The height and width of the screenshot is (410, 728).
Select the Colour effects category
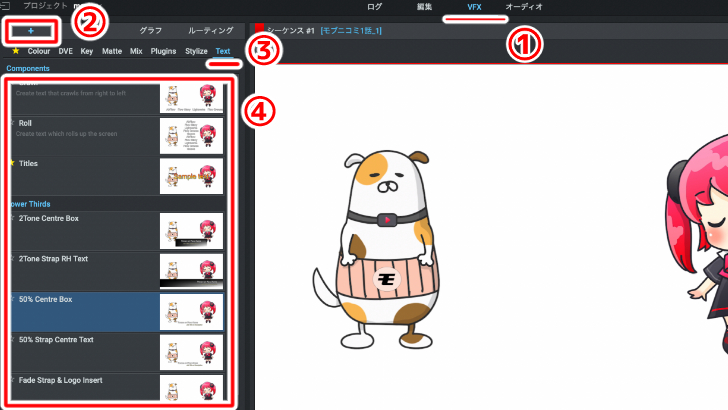tap(39, 51)
